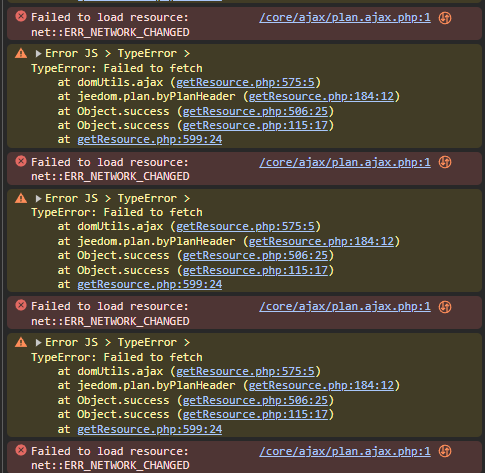Click the AI assistance icon on the bottom network error
The width and height of the screenshot is (485, 473).
coord(445,451)
